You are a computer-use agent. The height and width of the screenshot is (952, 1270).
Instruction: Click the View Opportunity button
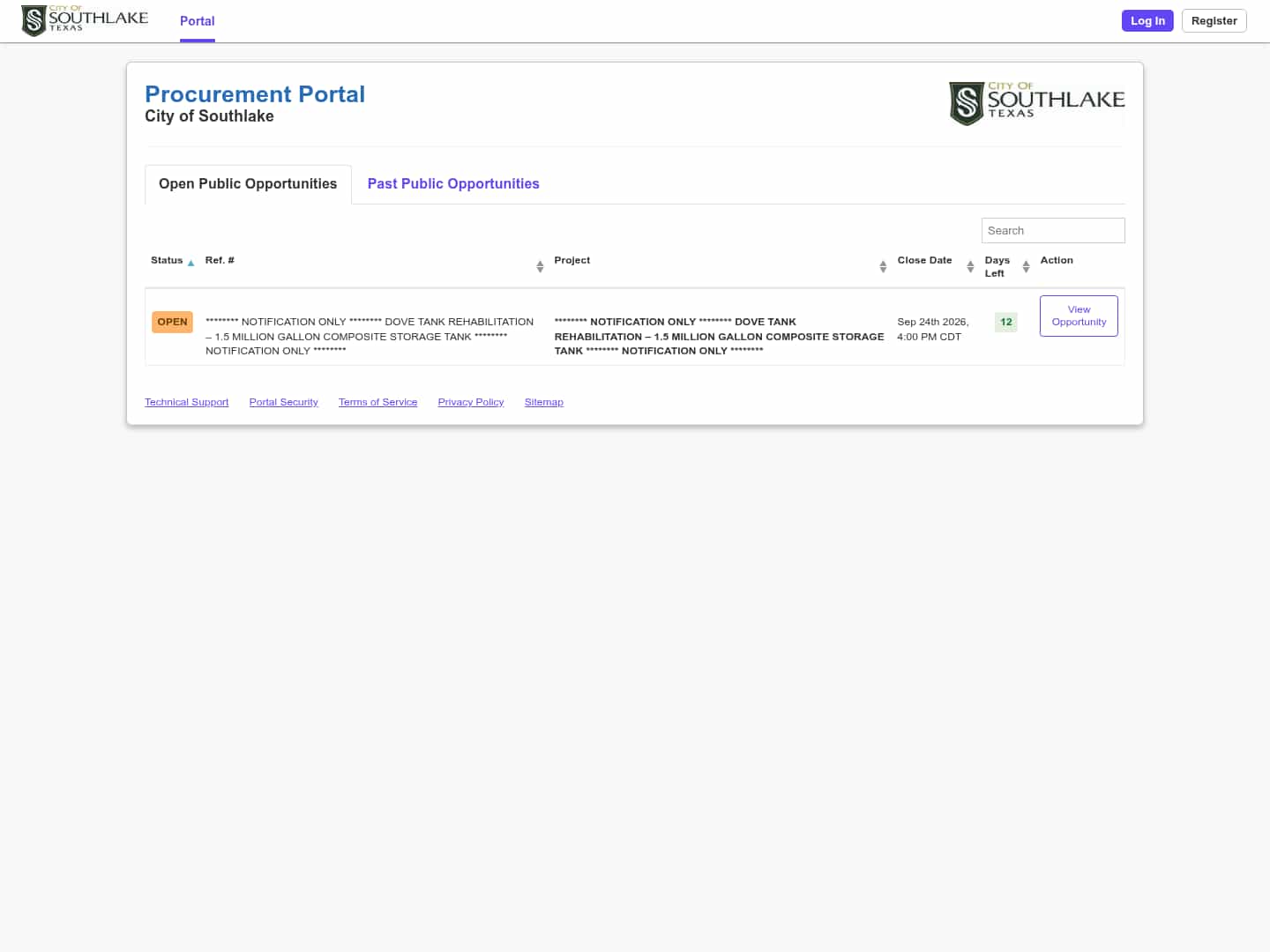tap(1079, 316)
